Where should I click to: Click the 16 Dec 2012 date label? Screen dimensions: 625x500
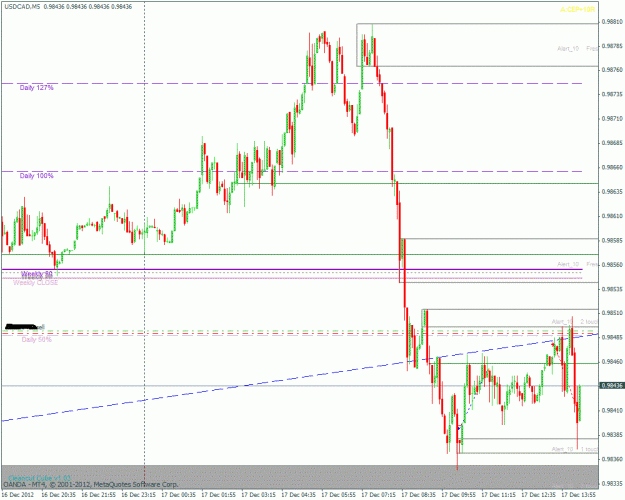point(18,495)
